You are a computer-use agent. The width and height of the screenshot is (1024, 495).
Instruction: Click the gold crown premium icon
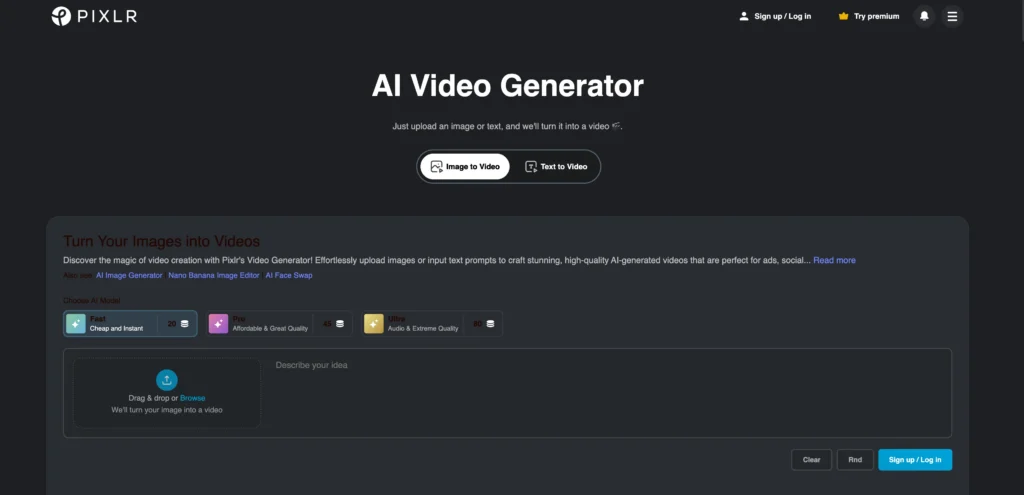(844, 16)
